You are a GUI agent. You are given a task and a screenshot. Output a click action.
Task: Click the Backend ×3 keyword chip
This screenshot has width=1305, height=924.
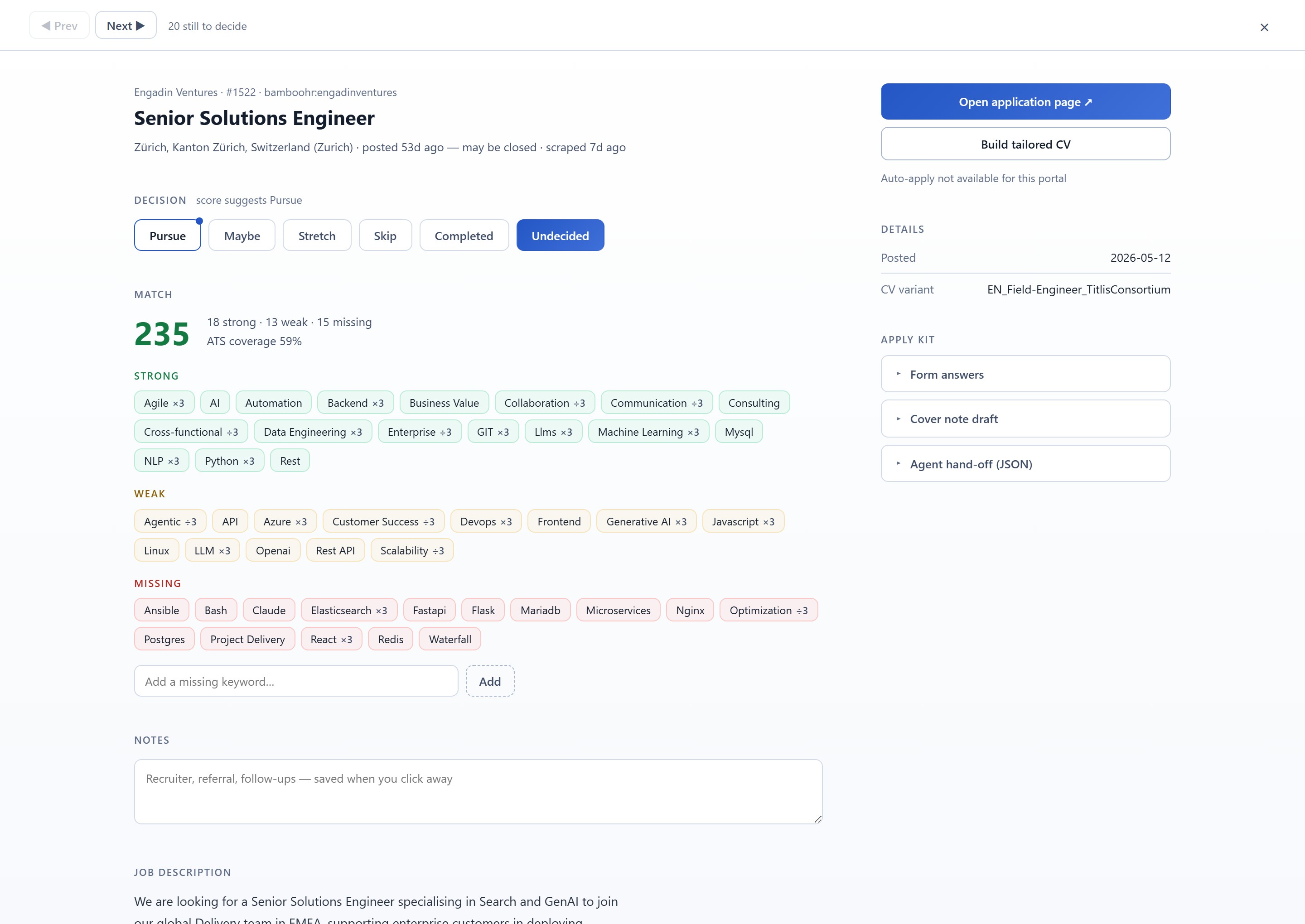point(355,403)
